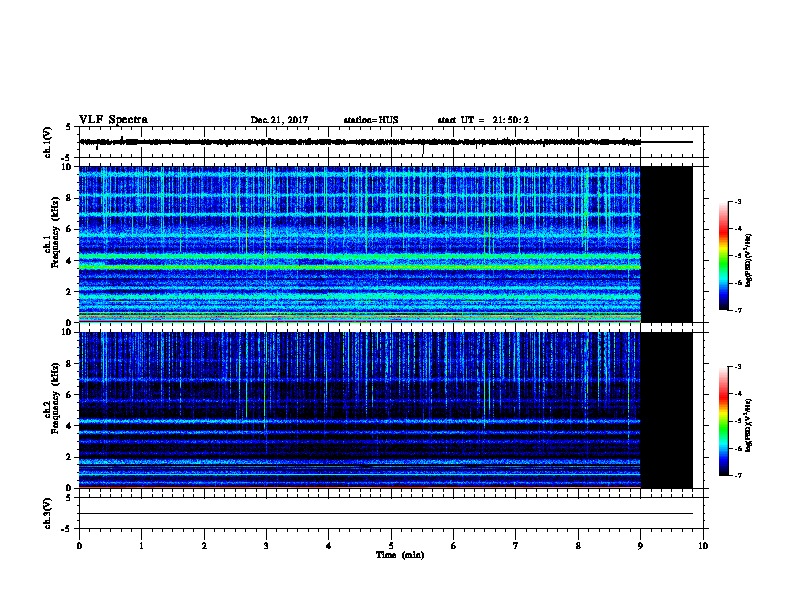The height and width of the screenshot is (612, 792).
Task: Click the 4 kHz tick label on ch.2
Action: [x=70, y=426]
